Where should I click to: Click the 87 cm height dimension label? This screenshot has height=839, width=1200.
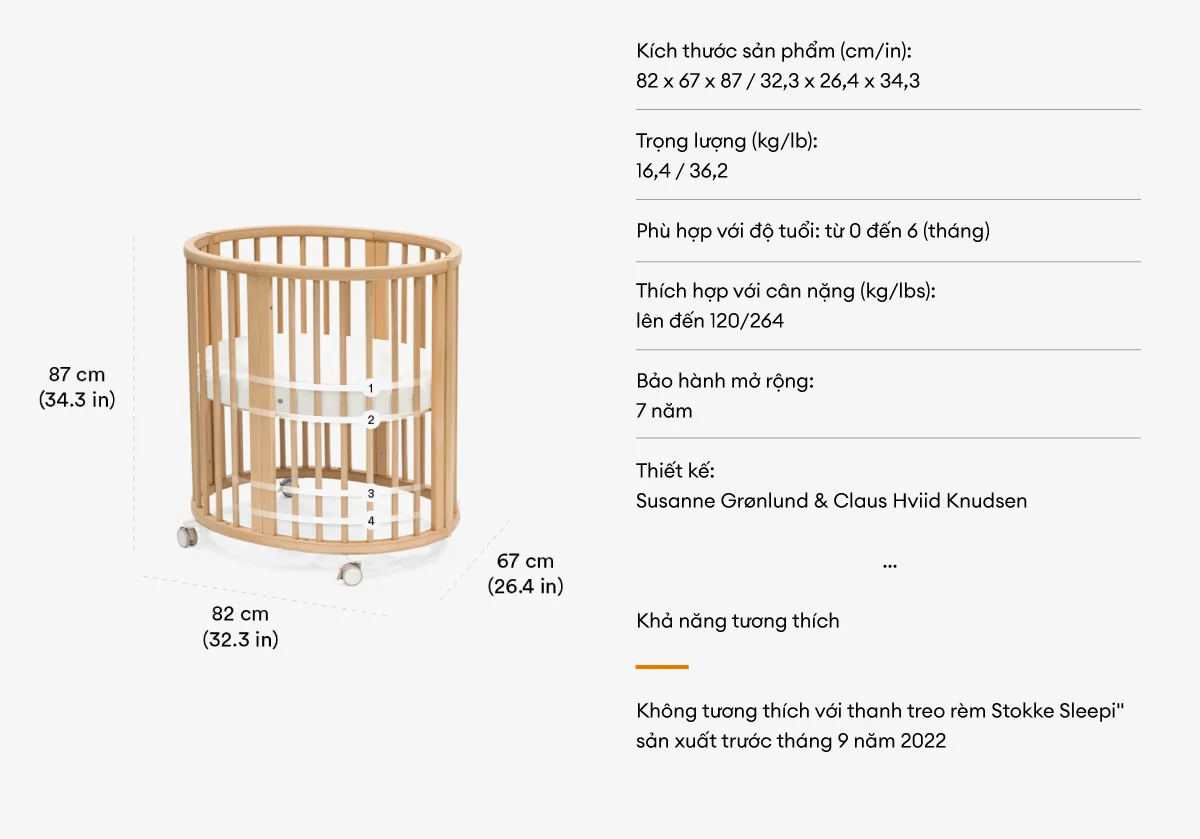77,387
